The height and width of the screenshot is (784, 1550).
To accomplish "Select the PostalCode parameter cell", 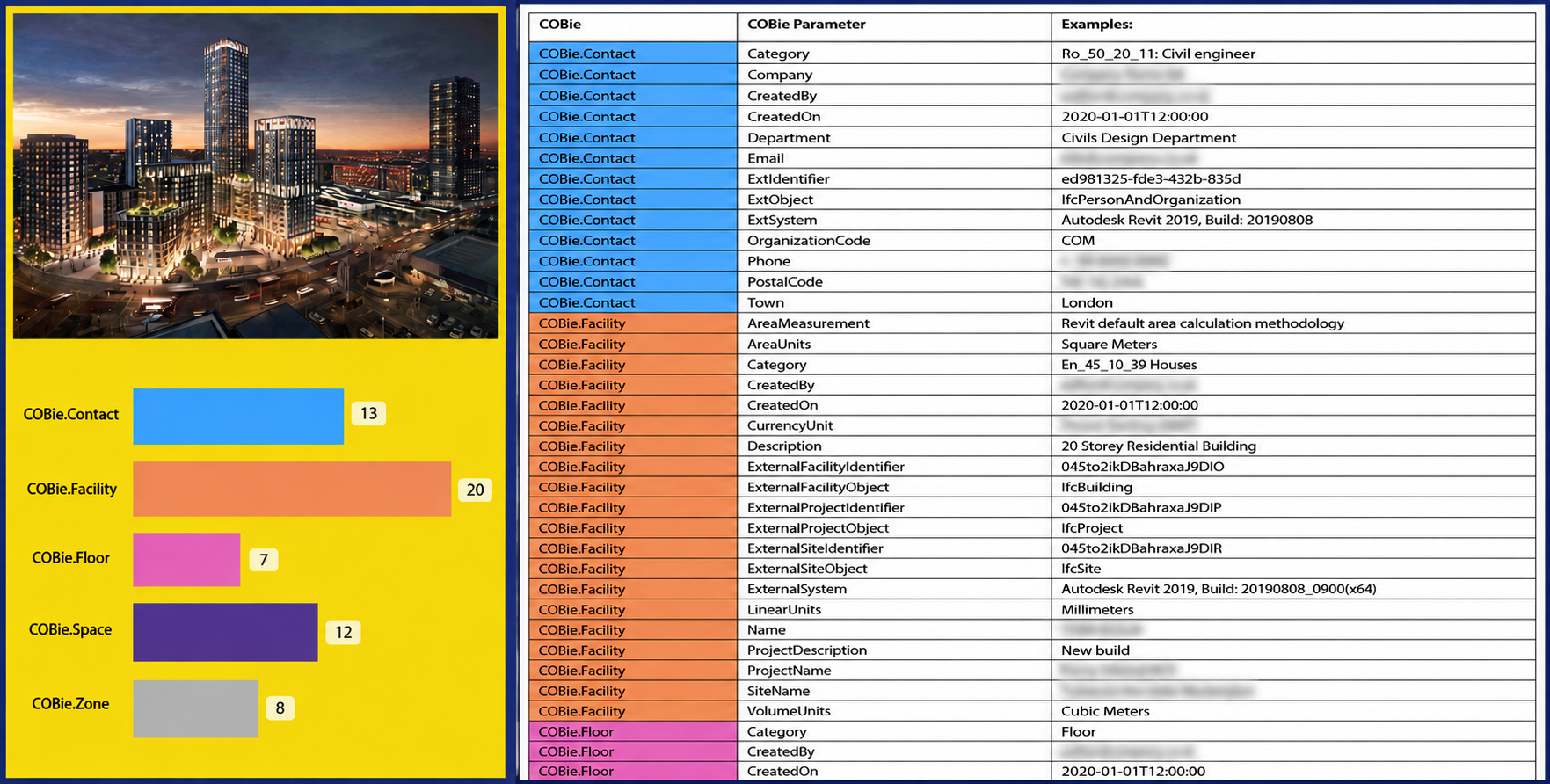I will pyautogui.click(x=894, y=281).
